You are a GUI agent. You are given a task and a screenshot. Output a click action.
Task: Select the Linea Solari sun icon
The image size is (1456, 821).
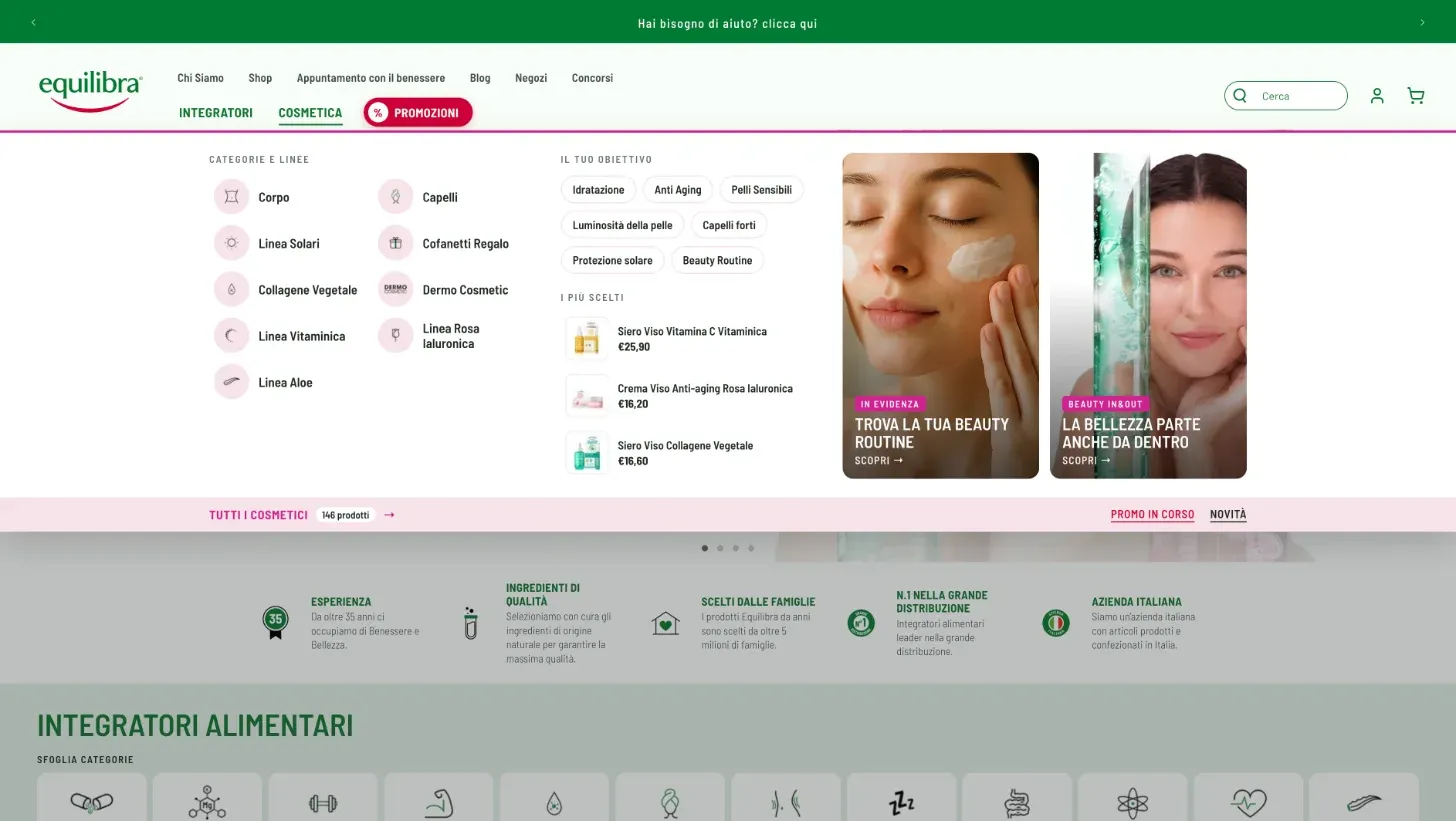(231, 243)
